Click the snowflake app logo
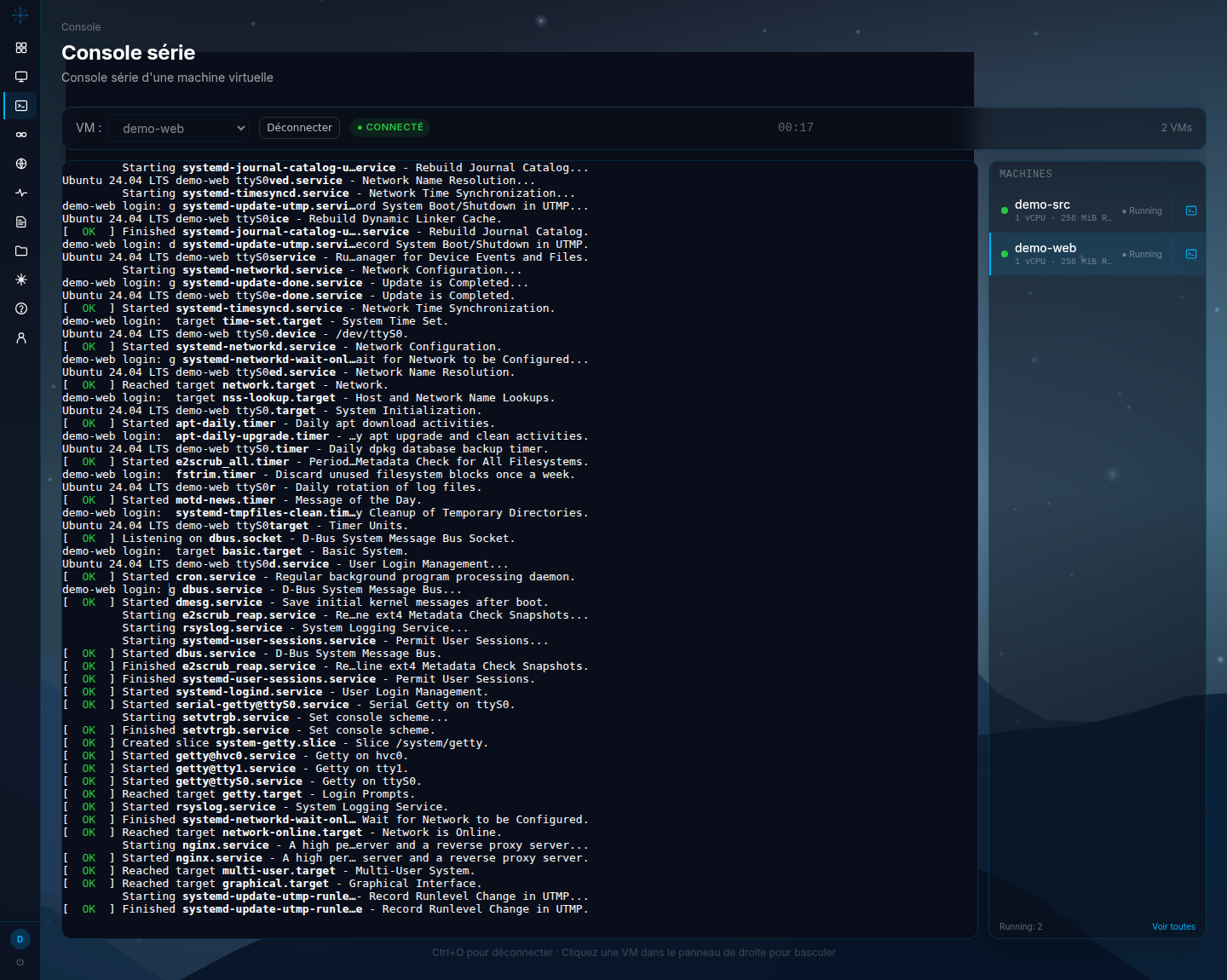The width and height of the screenshot is (1227, 980). click(x=20, y=14)
